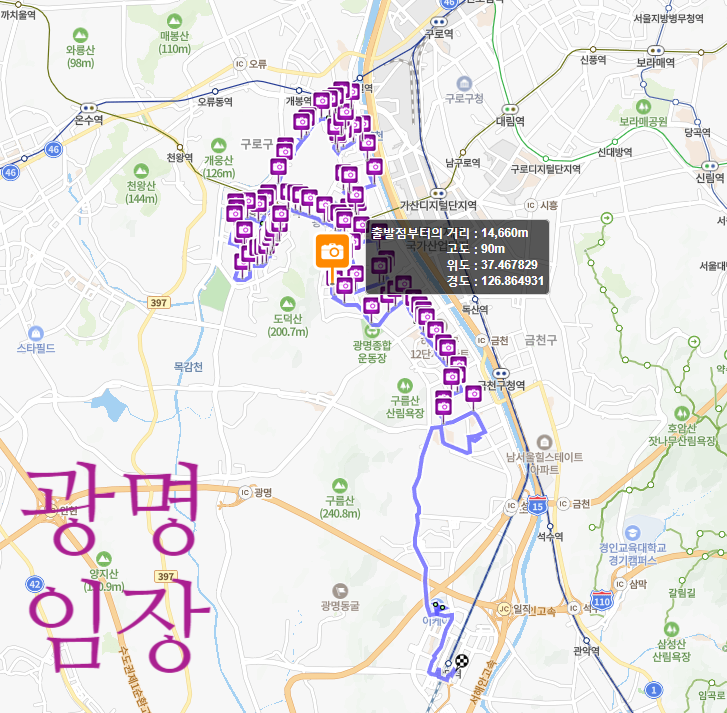Click the 양지산 mountain icon
This screenshot has height=713, width=727.
pos(104,560)
